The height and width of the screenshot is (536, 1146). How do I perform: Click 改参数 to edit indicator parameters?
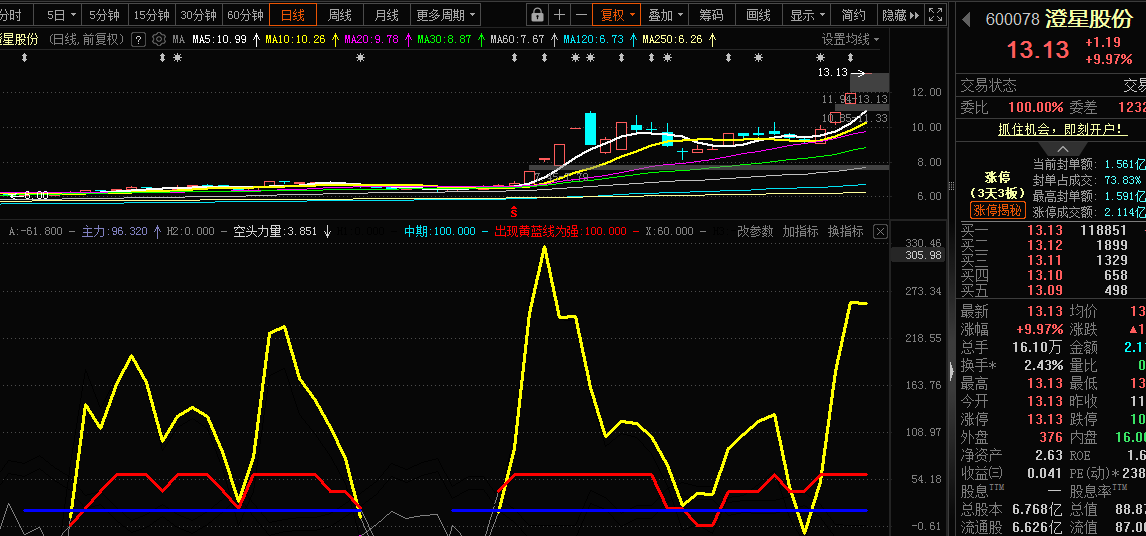pos(755,231)
